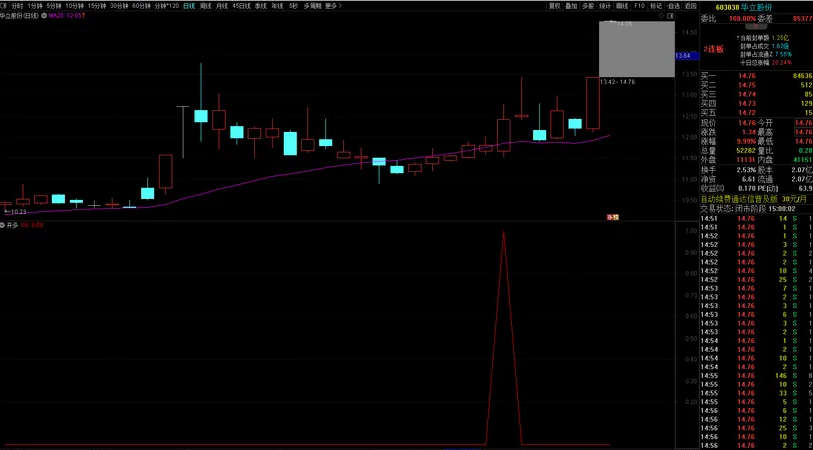Select the 月线 monthly chart tab

pyautogui.click(x=222, y=6)
